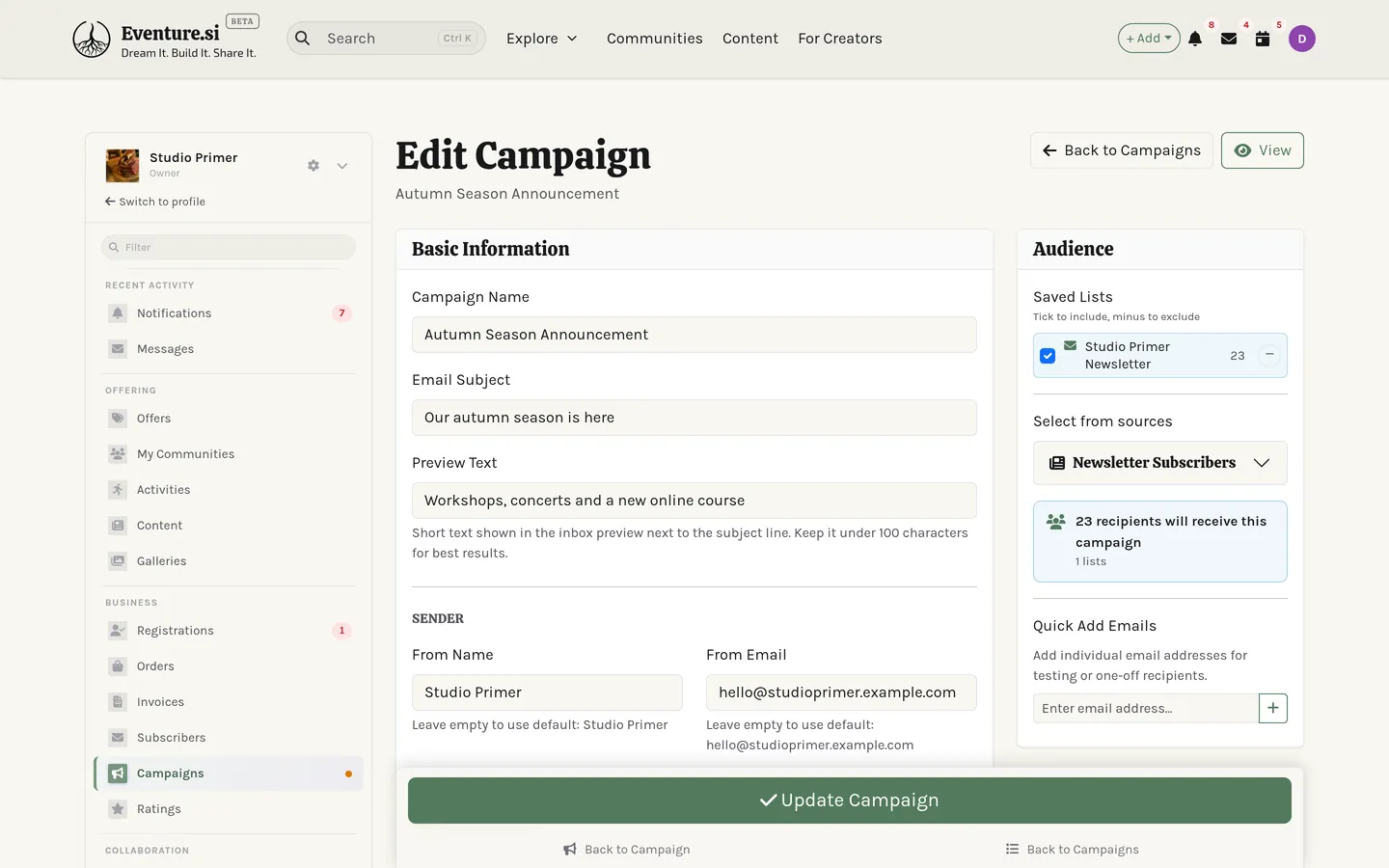Open the Content nav item in header
Viewport: 1389px width, 868px height.
(x=750, y=39)
